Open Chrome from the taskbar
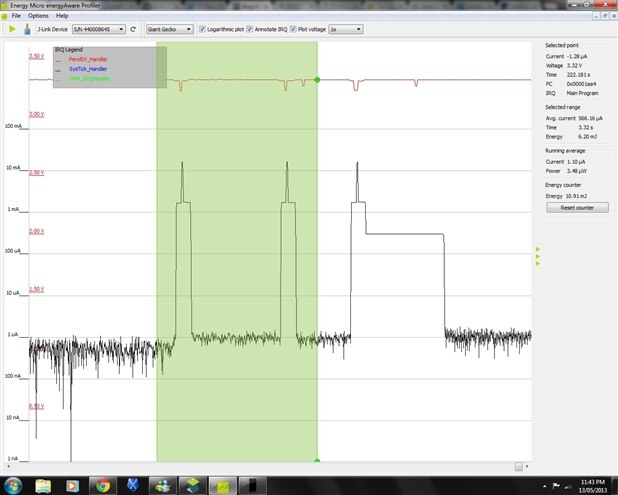Screen dimensions: 618x495 (x=101, y=485)
